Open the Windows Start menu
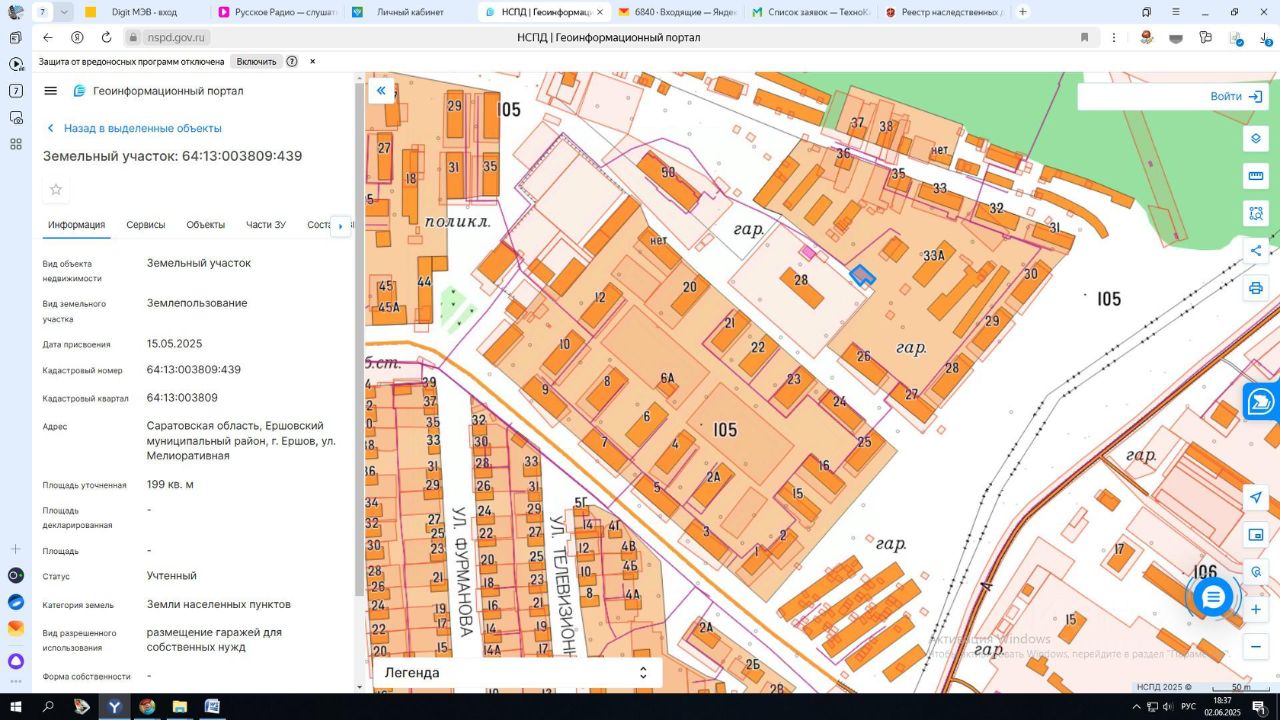This screenshot has width=1280, height=720. [16, 707]
